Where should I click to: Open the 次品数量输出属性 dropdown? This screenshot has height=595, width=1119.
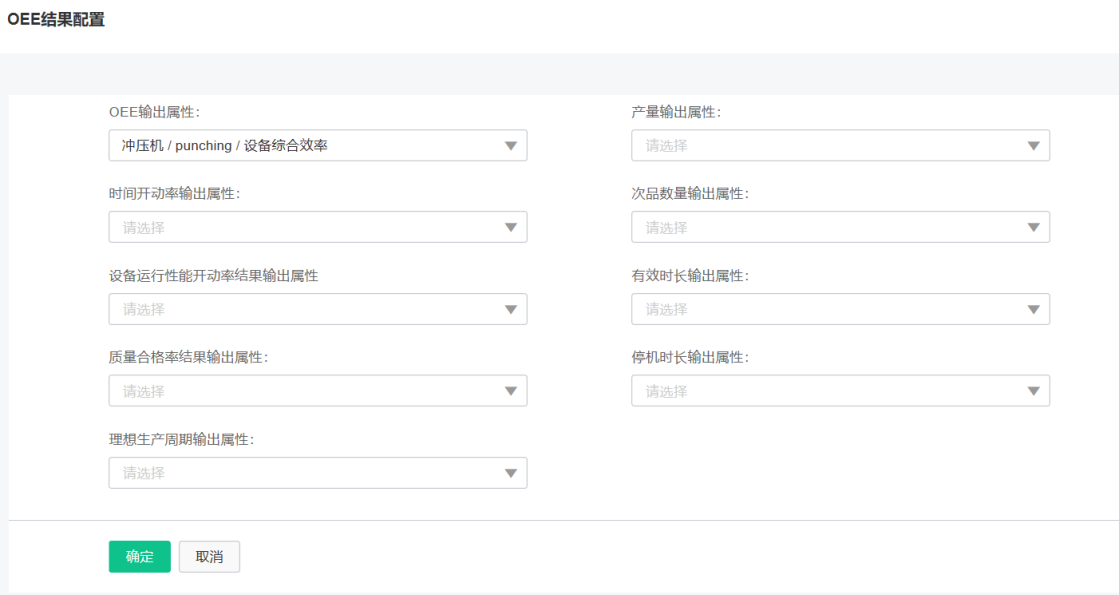[840, 227]
